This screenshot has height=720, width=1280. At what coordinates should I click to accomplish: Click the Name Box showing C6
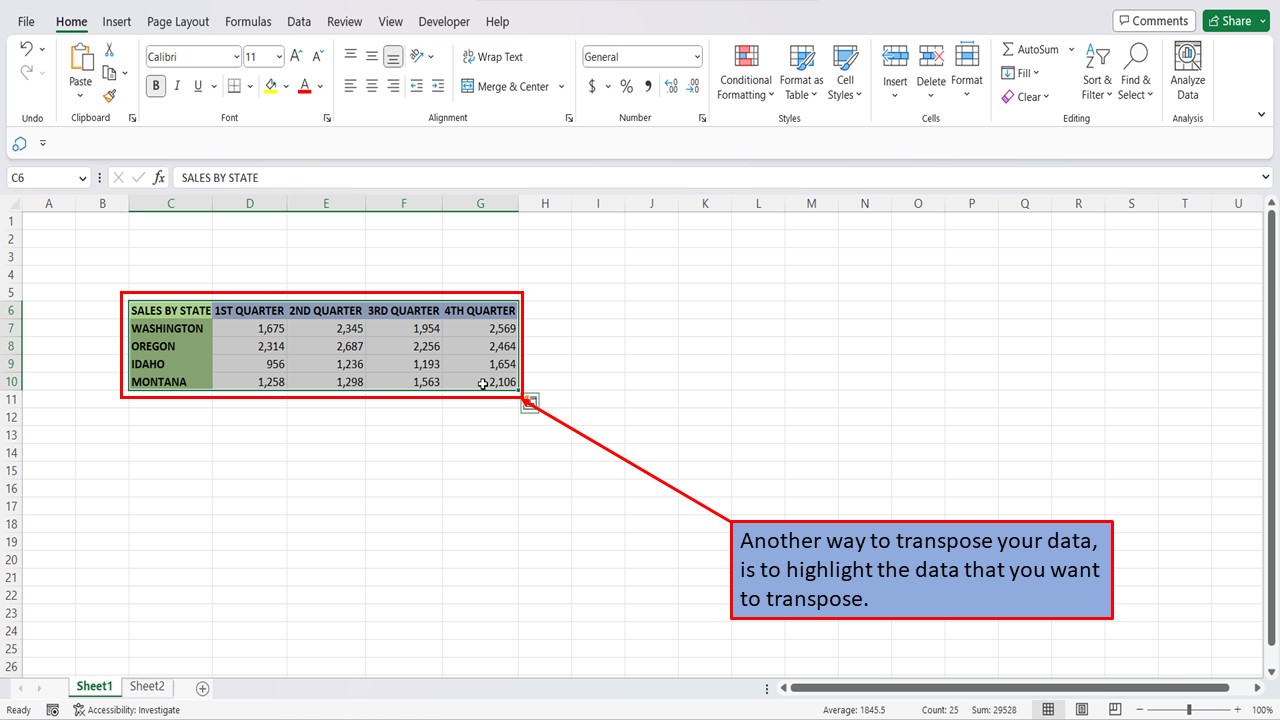click(x=40, y=177)
